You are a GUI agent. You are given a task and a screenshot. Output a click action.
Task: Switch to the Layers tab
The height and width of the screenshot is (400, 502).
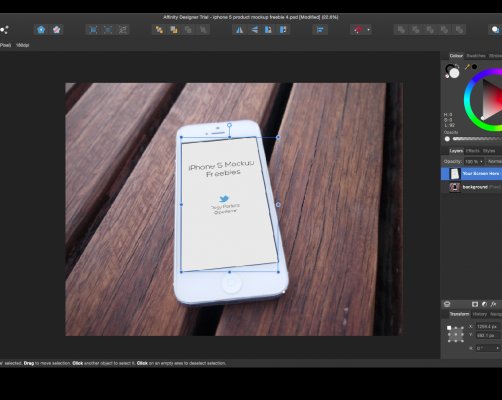pyautogui.click(x=456, y=151)
